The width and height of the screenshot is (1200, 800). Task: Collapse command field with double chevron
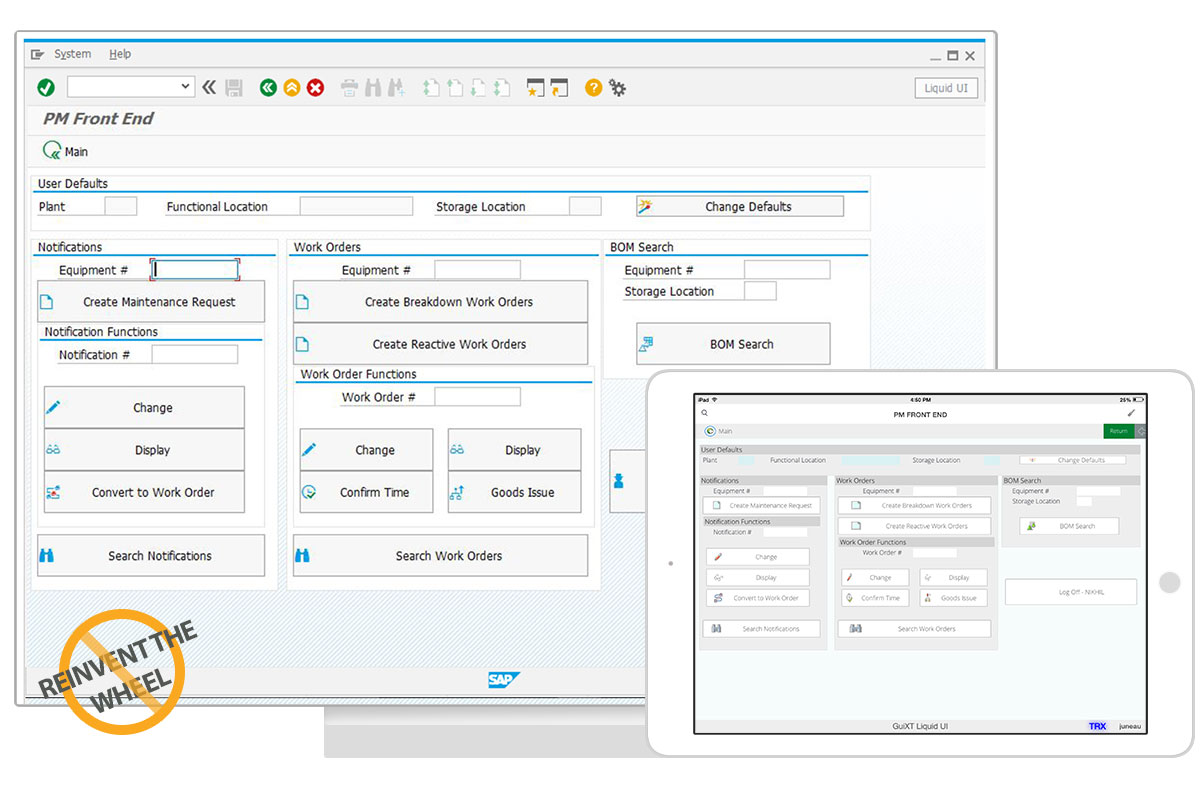(x=209, y=88)
